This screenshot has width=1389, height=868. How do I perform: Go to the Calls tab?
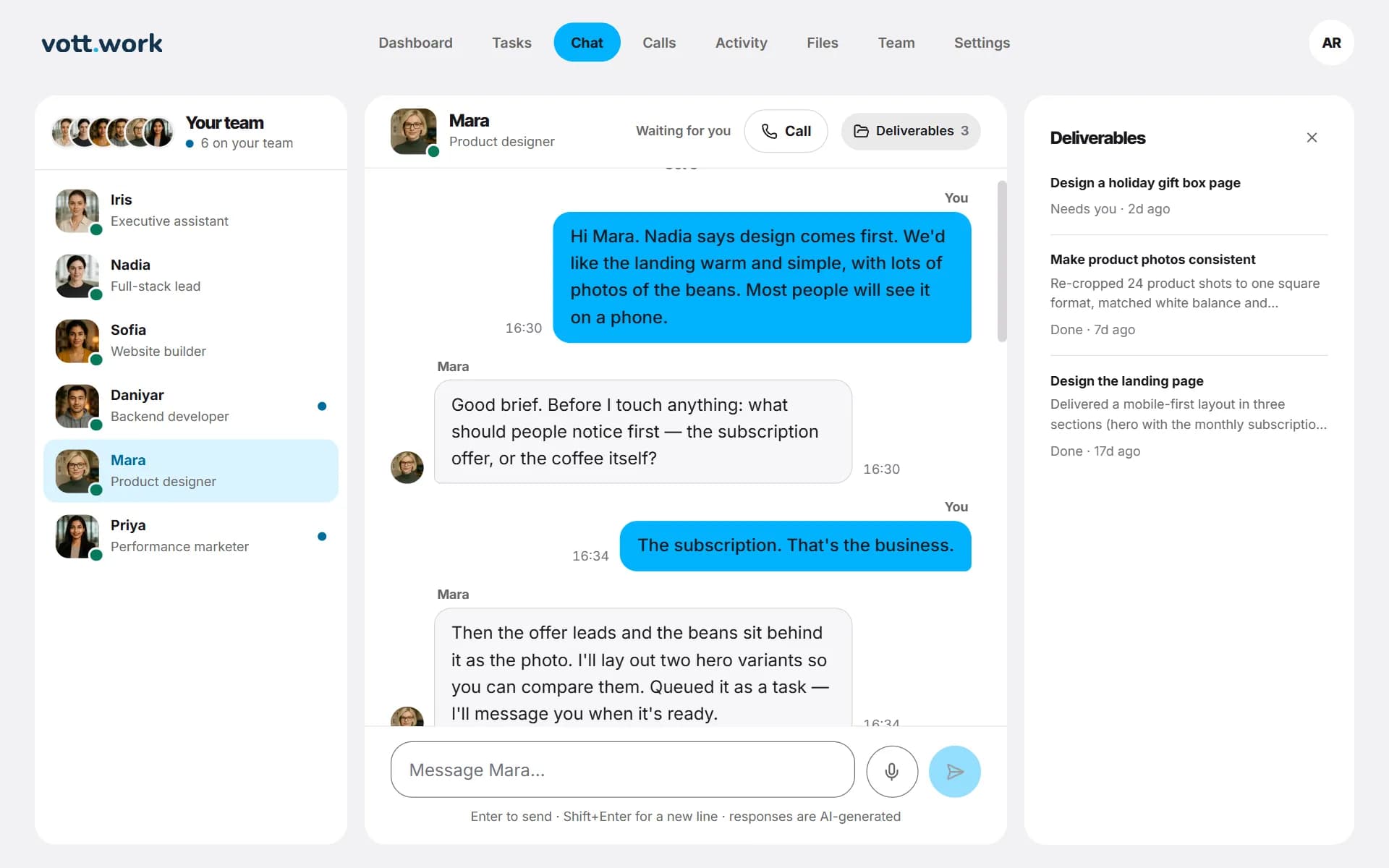[659, 43]
